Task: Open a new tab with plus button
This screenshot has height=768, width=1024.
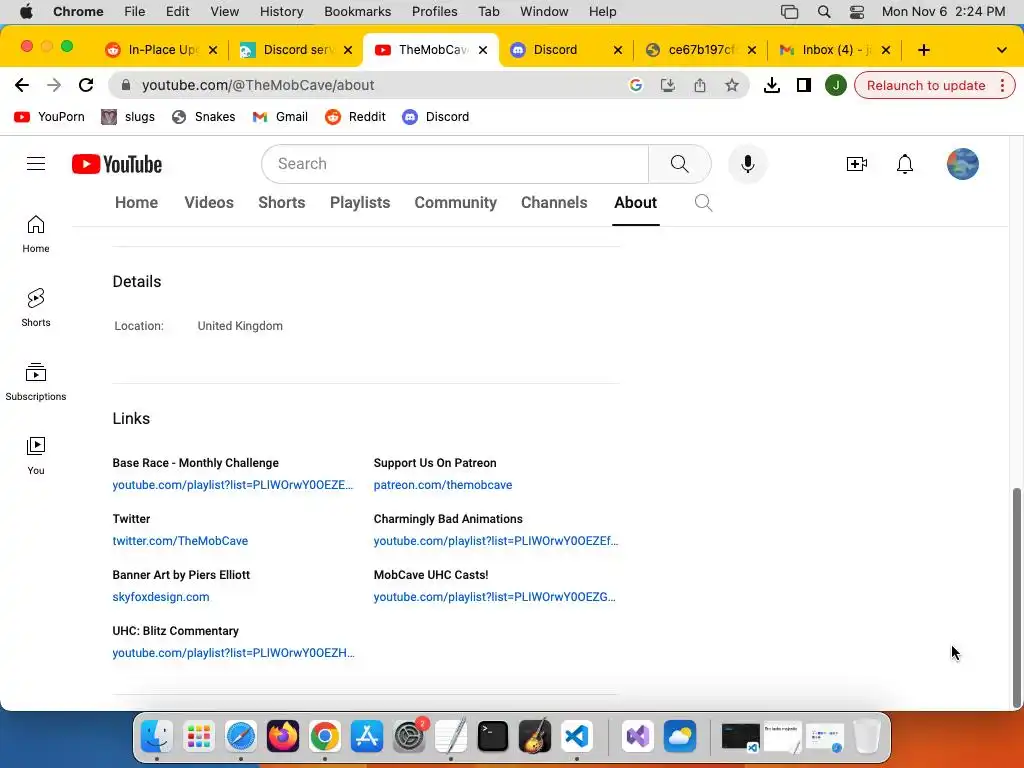Action: click(923, 50)
